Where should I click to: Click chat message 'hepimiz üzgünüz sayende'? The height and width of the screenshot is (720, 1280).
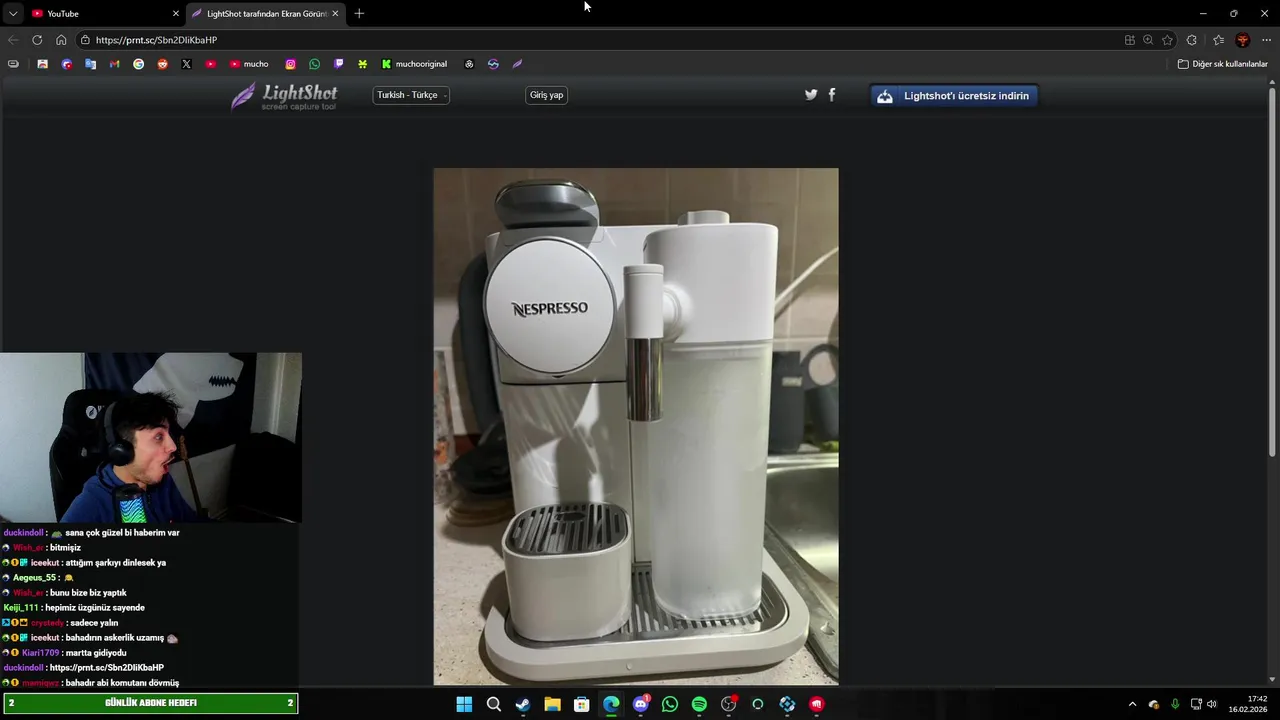click(95, 608)
